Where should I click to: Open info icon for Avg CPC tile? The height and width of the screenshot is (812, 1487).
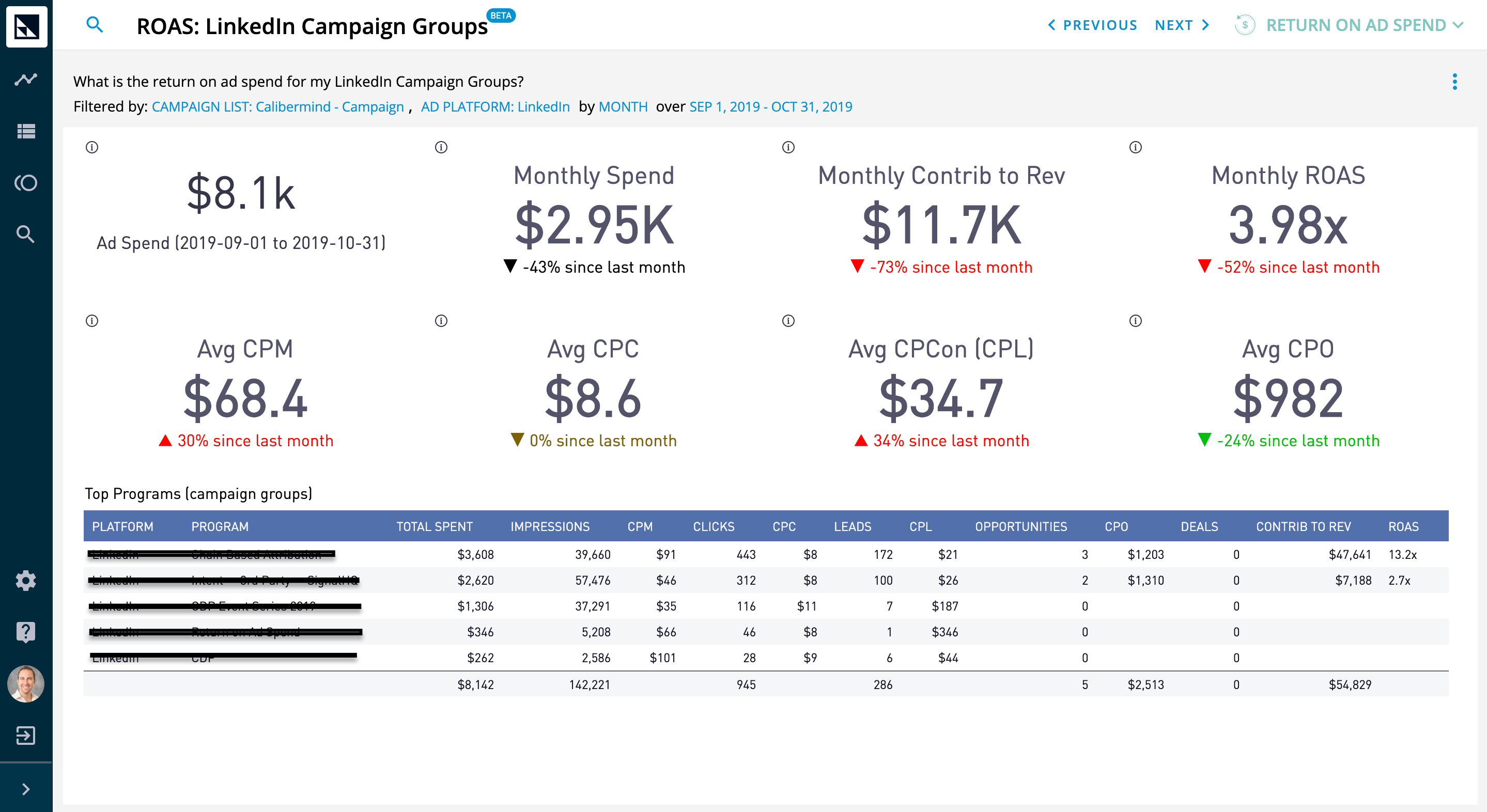(x=441, y=321)
